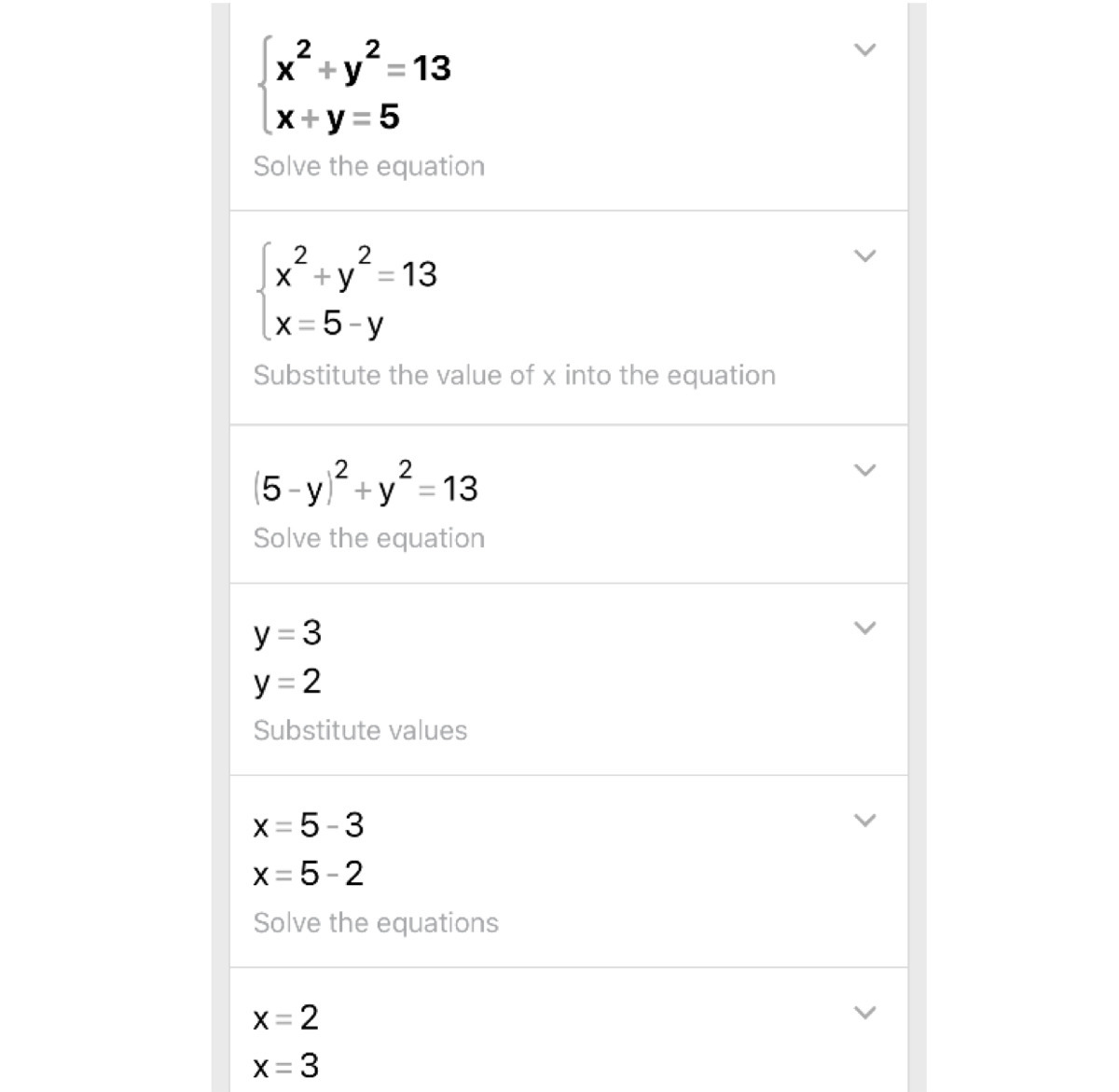This screenshot has width=1119, height=1092.
Task: Select 'Solve the equation' under (5-y)² step
Action: click(x=369, y=538)
